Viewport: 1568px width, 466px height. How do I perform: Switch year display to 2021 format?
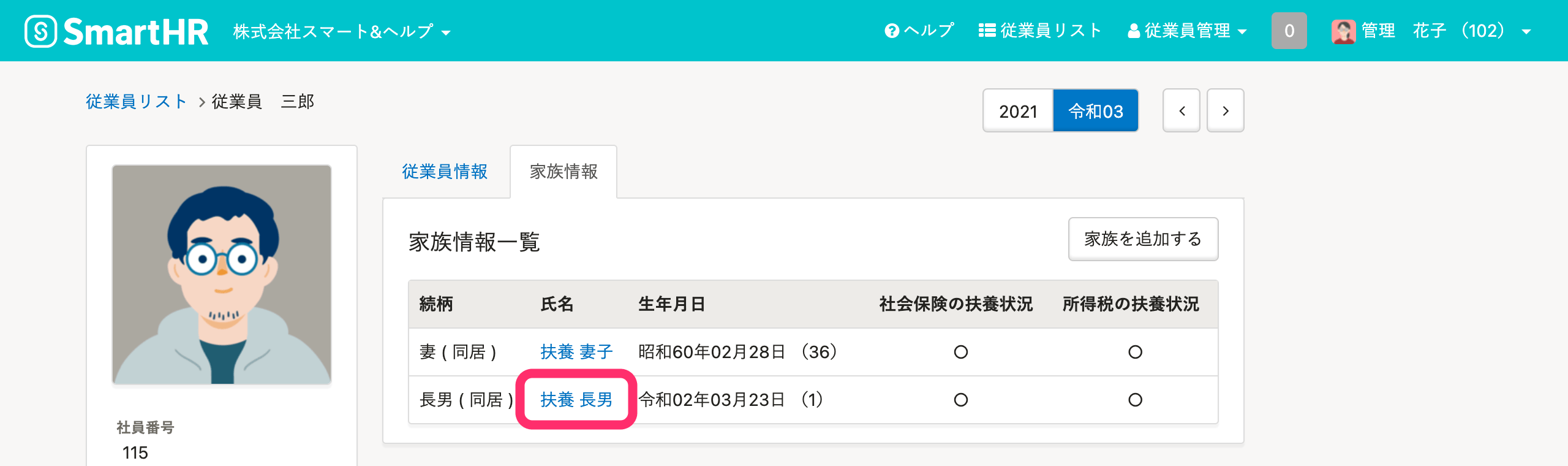coord(1018,111)
